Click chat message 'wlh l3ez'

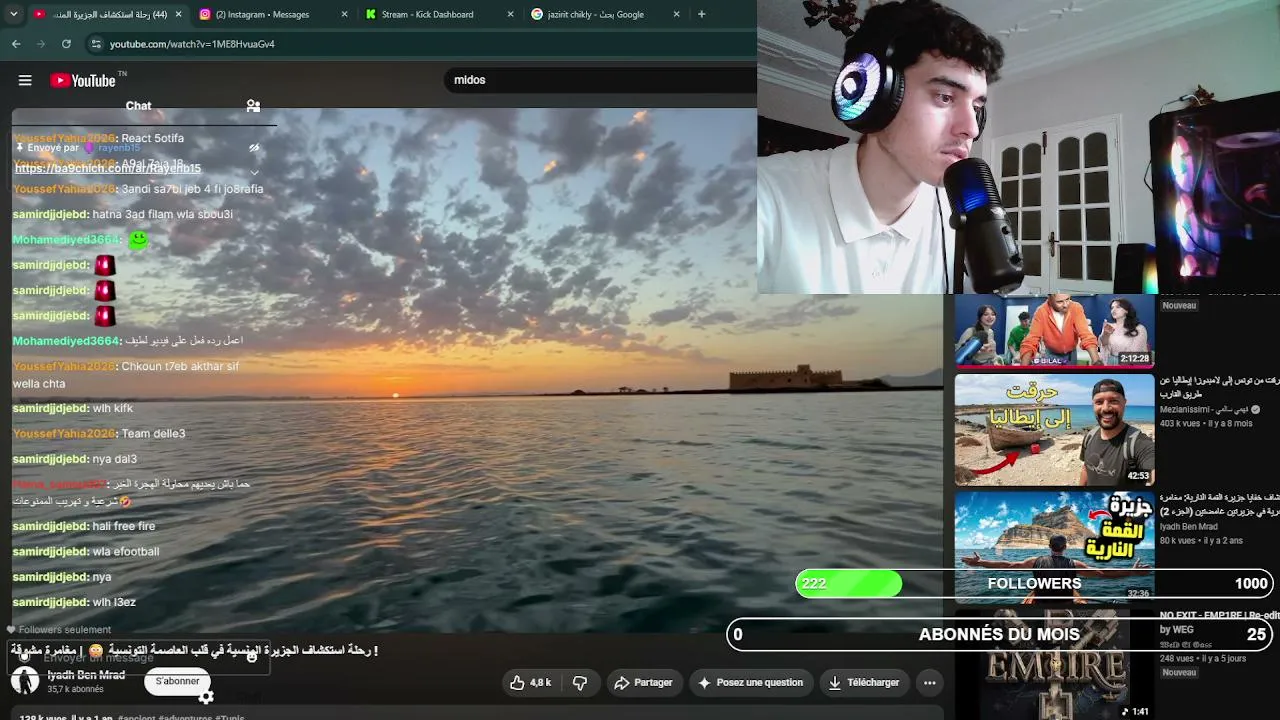(114, 602)
